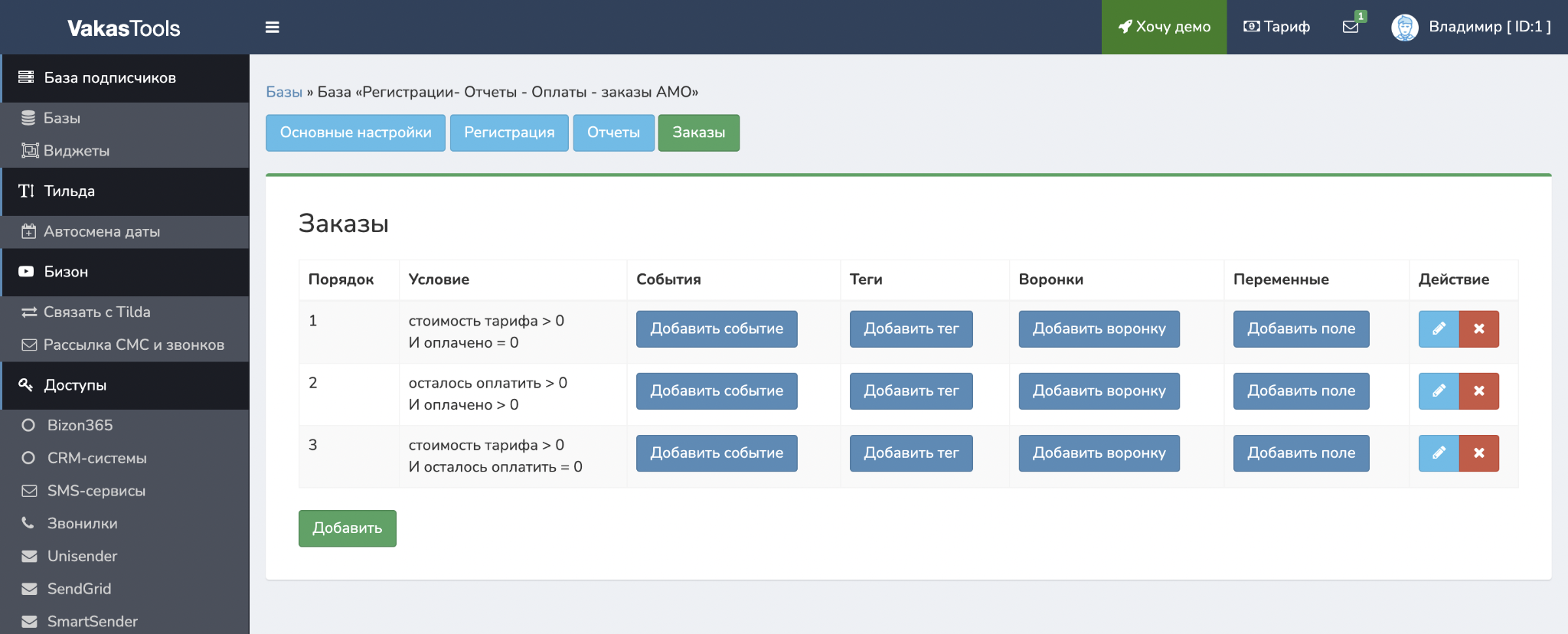Viewport: 1568px width, 634px height.
Task: Open the Основные настройки tab
Action: pos(355,132)
